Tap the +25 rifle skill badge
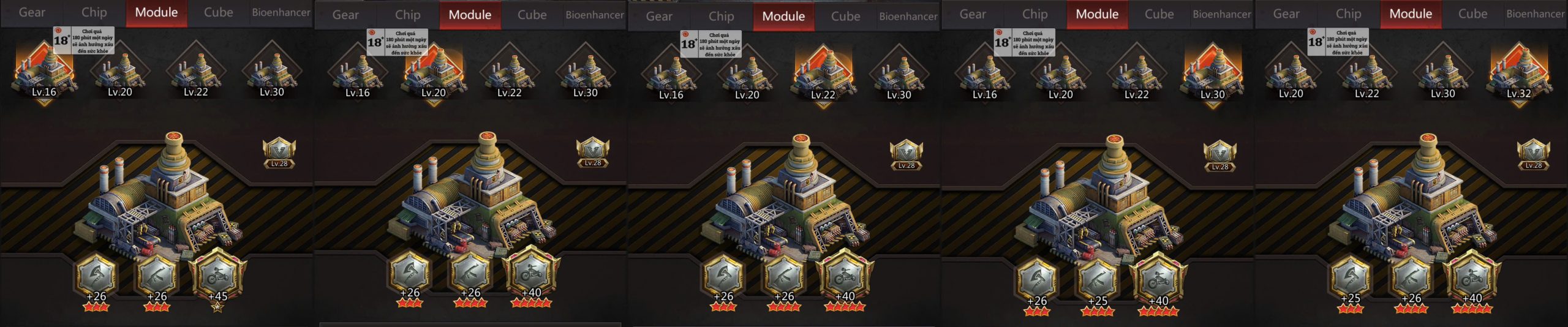This screenshot has height=327, width=1568. pos(1097,281)
